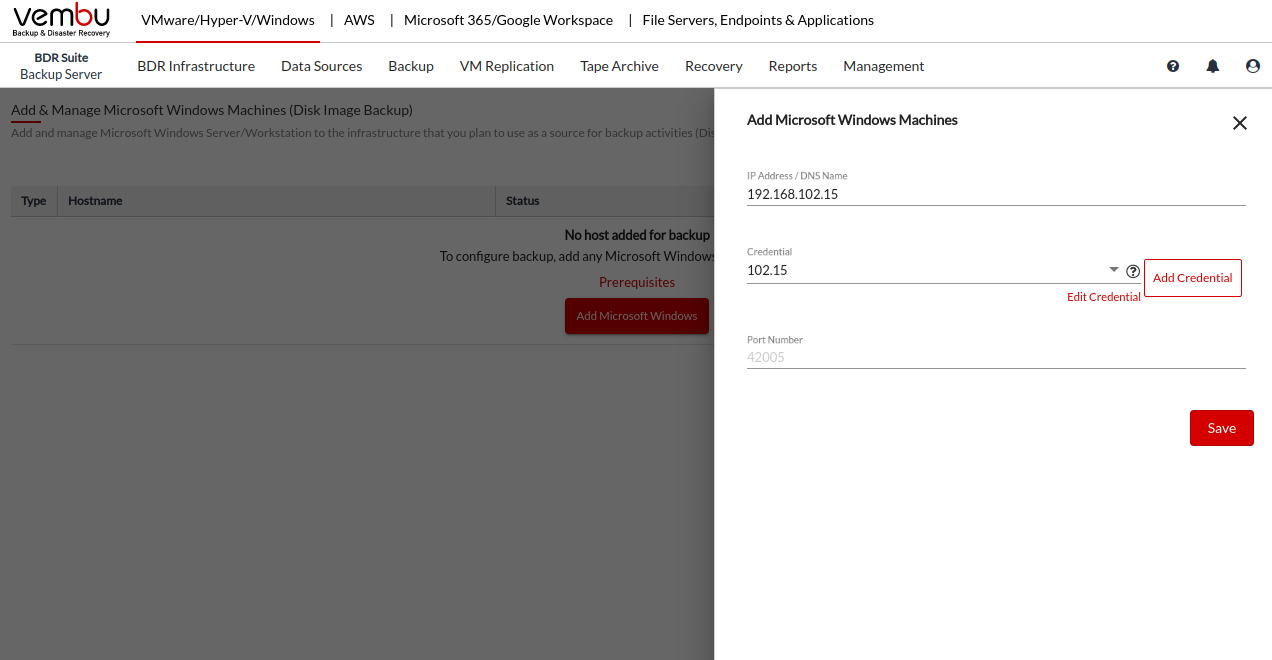The image size is (1272, 660).
Task: Click the Save button
Action: click(x=1221, y=428)
